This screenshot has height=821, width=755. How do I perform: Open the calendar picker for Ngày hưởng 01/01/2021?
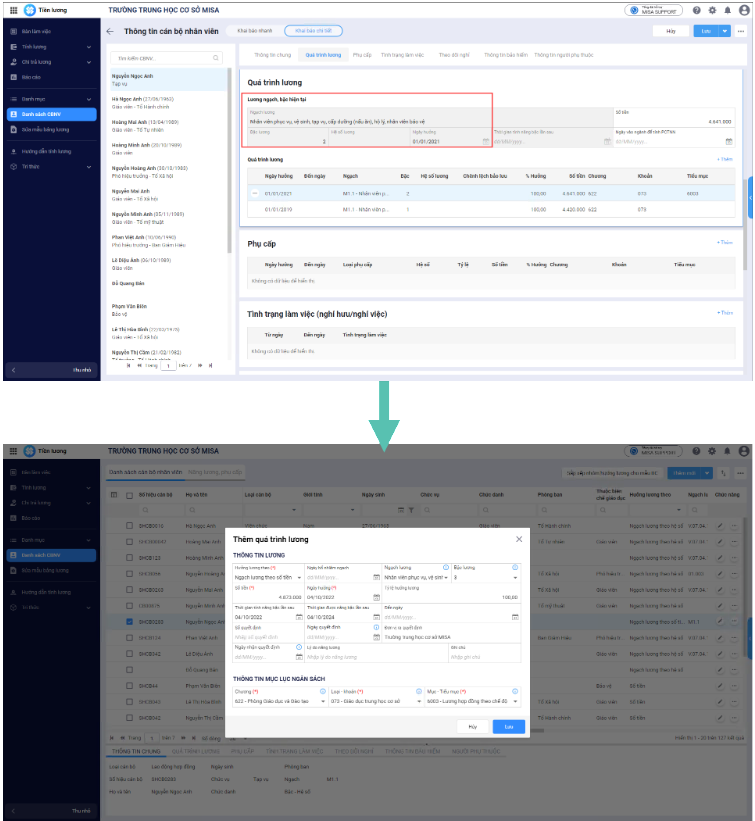tap(485, 141)
